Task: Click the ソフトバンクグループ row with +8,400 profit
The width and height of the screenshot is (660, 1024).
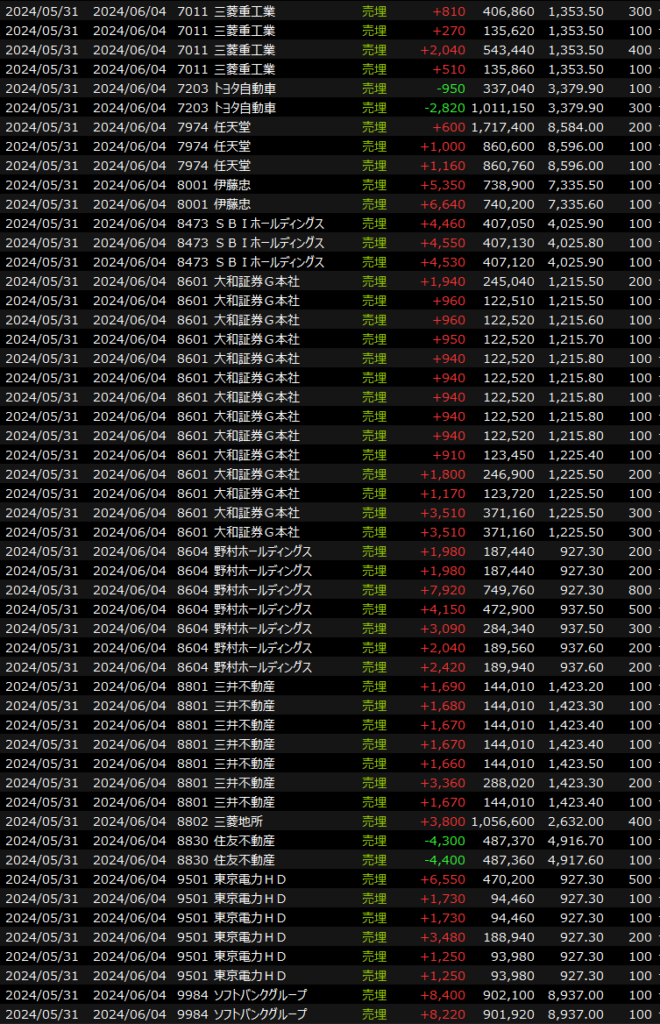Action: point(260,995)
